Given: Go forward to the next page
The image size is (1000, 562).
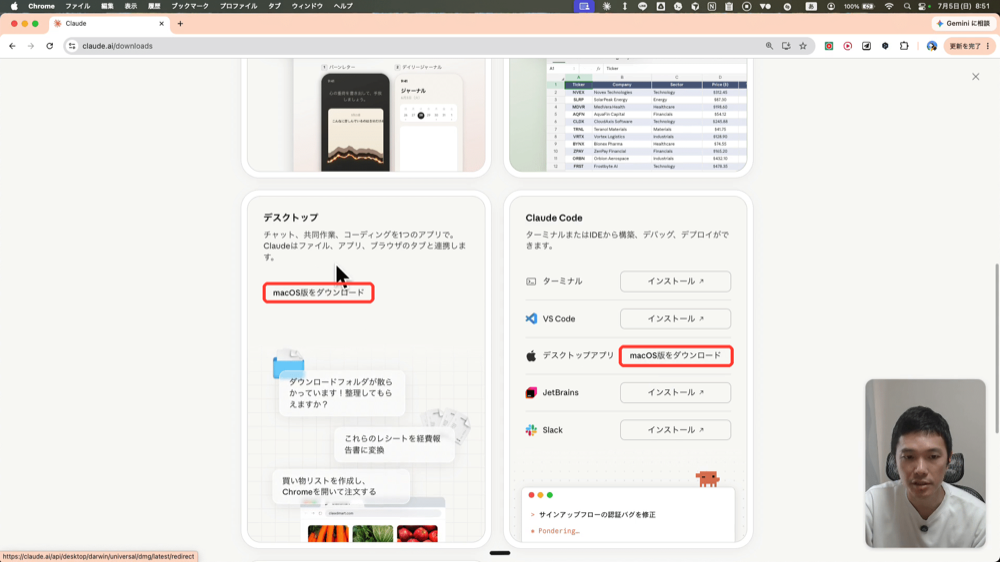Looking at the screenshot, I should click(31, 46).
